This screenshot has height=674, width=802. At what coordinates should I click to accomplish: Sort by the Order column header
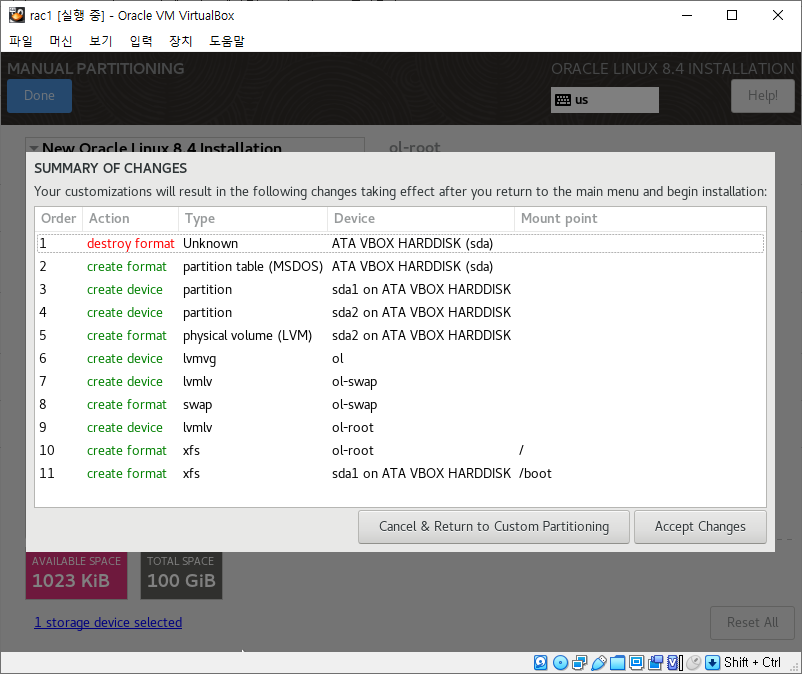pyautogui.click(x=59, y=219)
